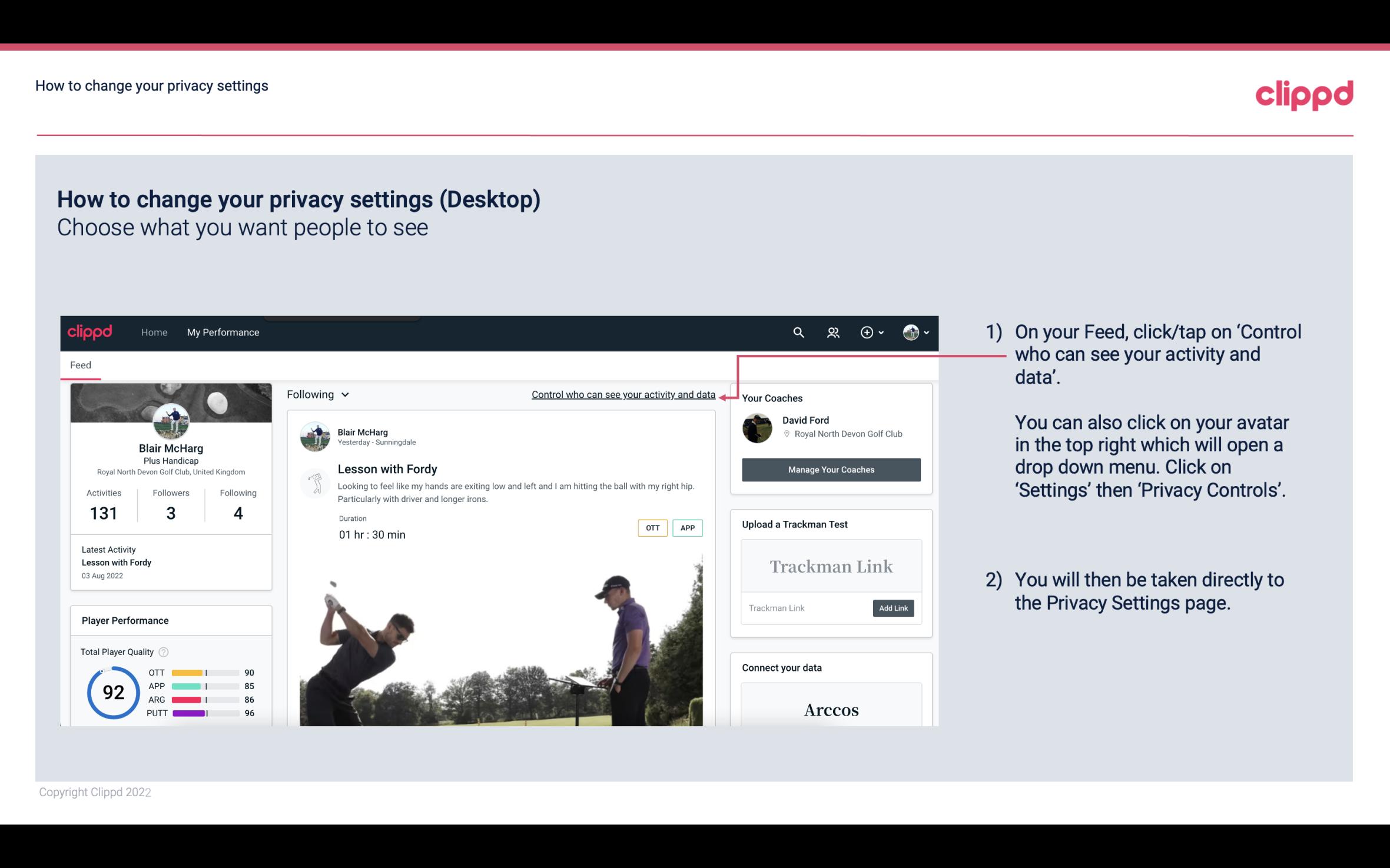
Task: Click the search icon in navbar
Action: click(x=798, y=331)
